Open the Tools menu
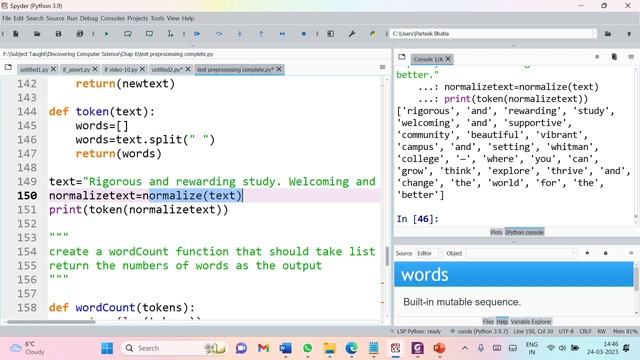Image resolution: width=640 pixels, height=360 pixels. 157,18
